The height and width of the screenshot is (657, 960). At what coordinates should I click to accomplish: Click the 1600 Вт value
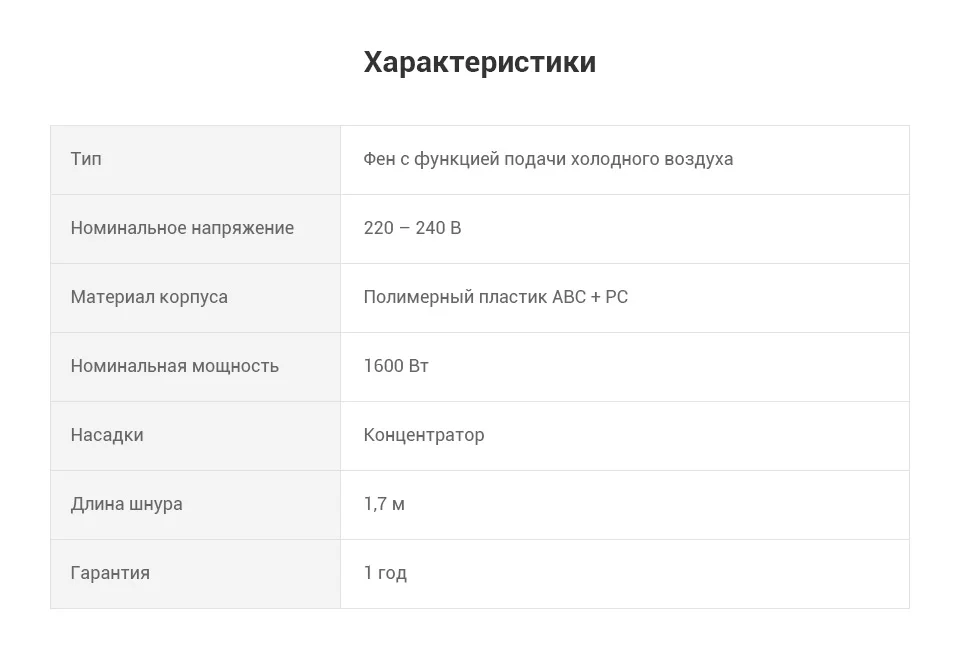(x=396, y=366)
